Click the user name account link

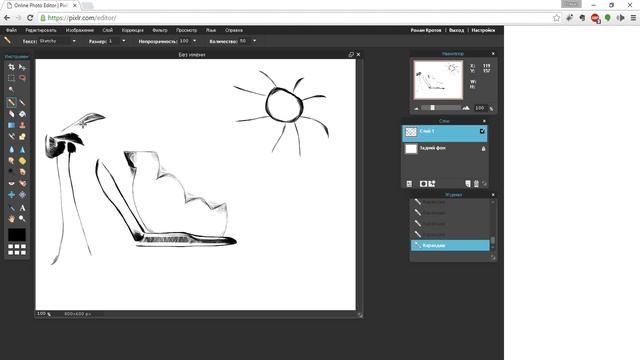click(426, 30)
